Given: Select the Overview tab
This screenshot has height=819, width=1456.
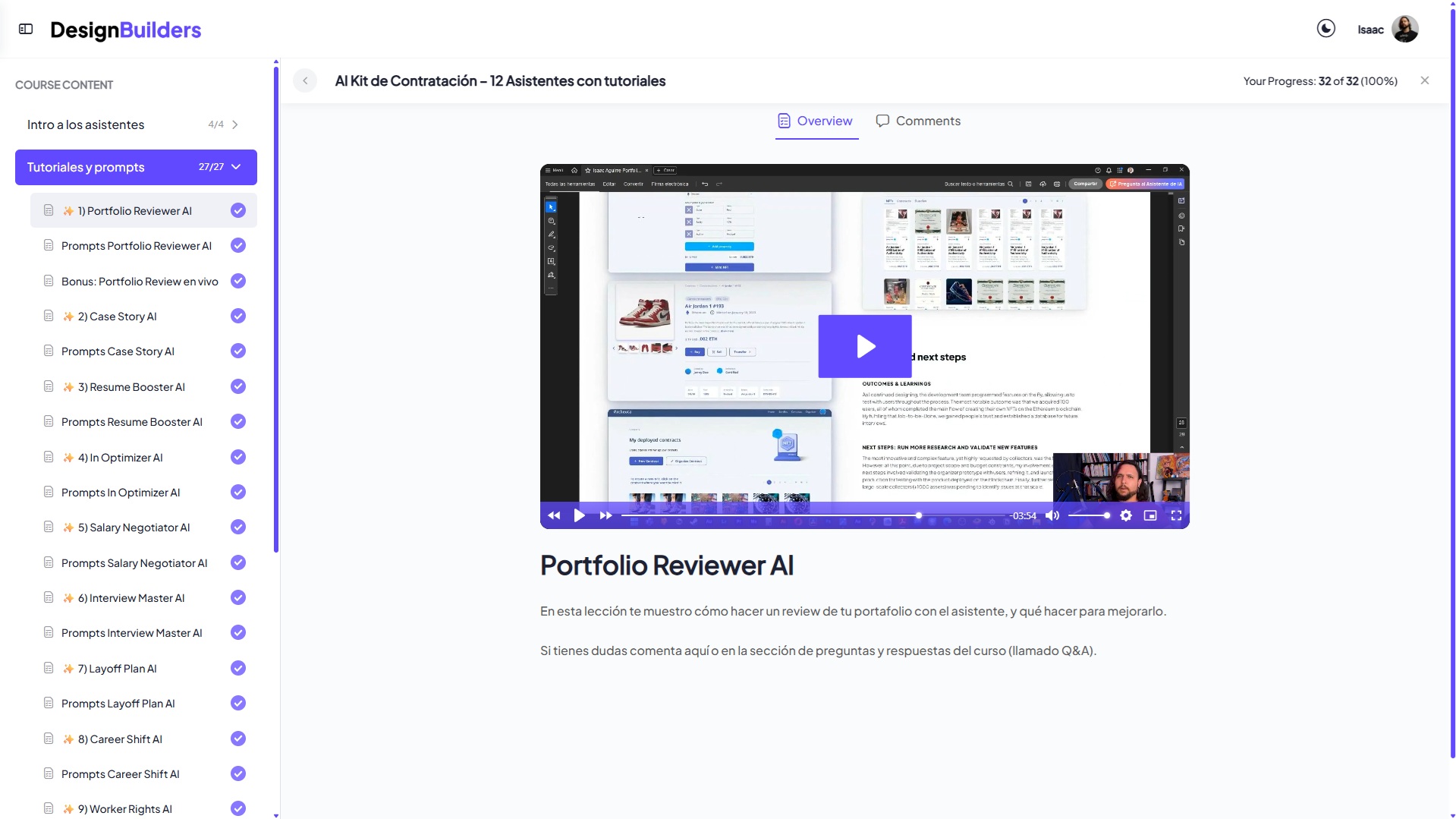Looking at the screenshot, I should 816,121.
